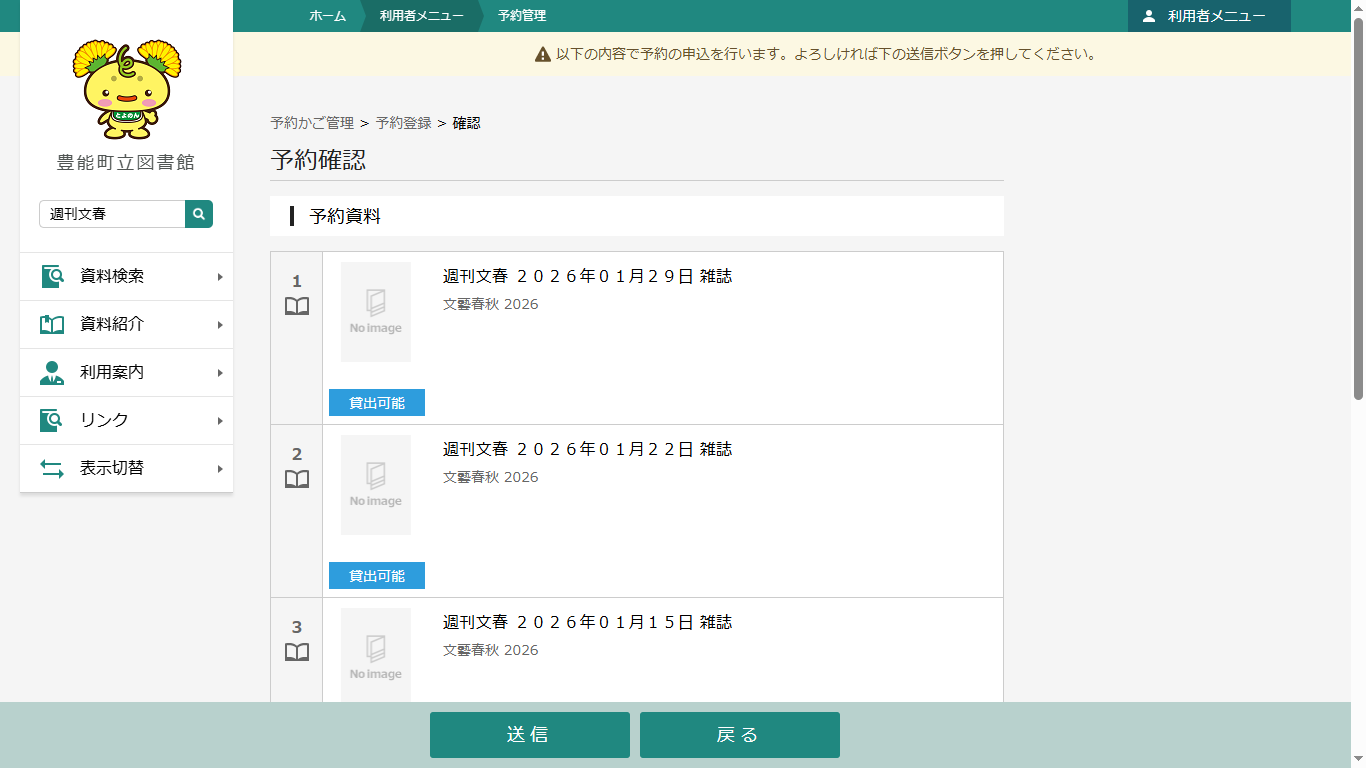Click the 利用案内 person icon
The image size is (1366, 768).
click(52, 373)
